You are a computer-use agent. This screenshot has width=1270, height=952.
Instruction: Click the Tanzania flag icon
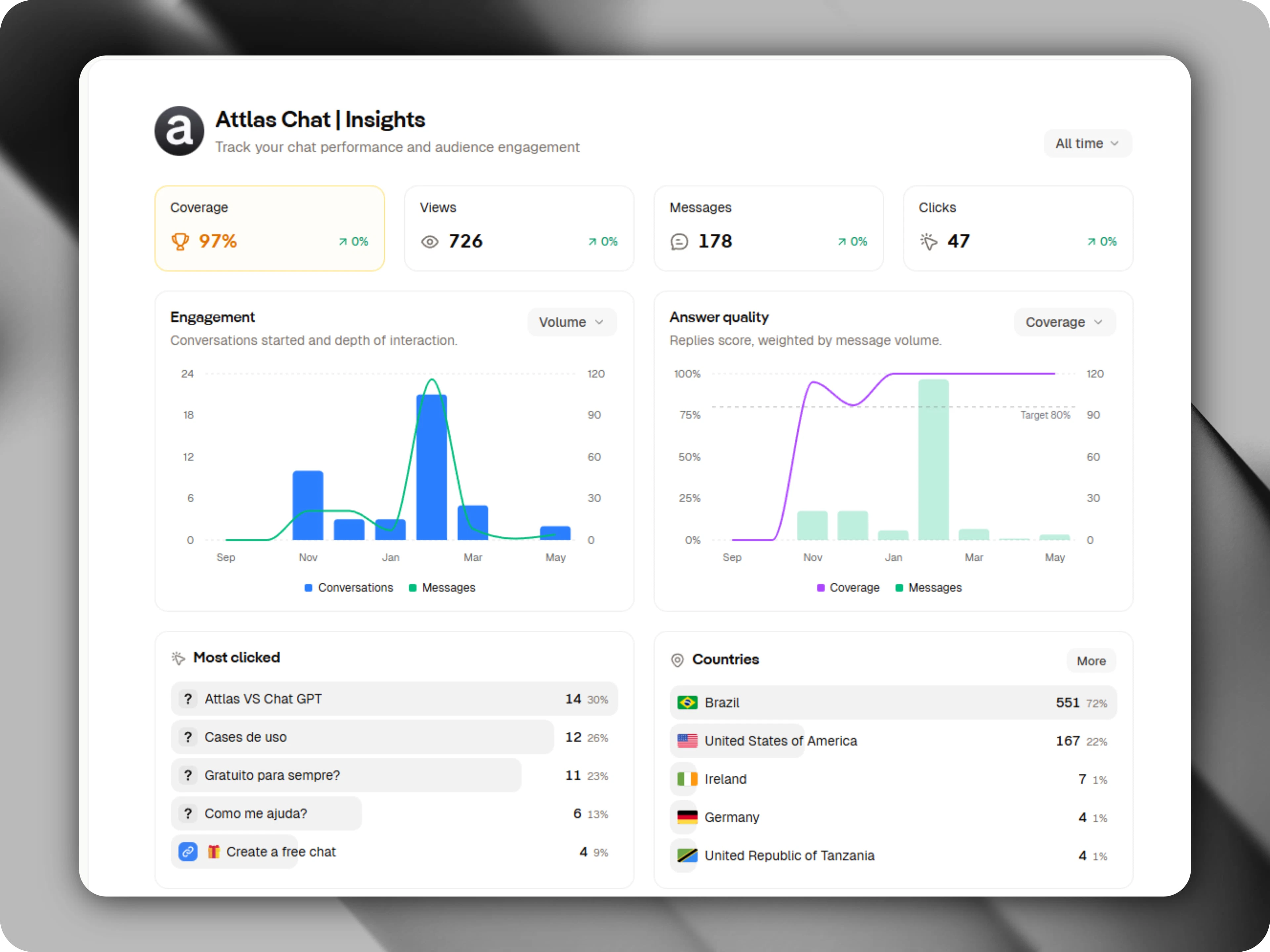coord(687,856)
